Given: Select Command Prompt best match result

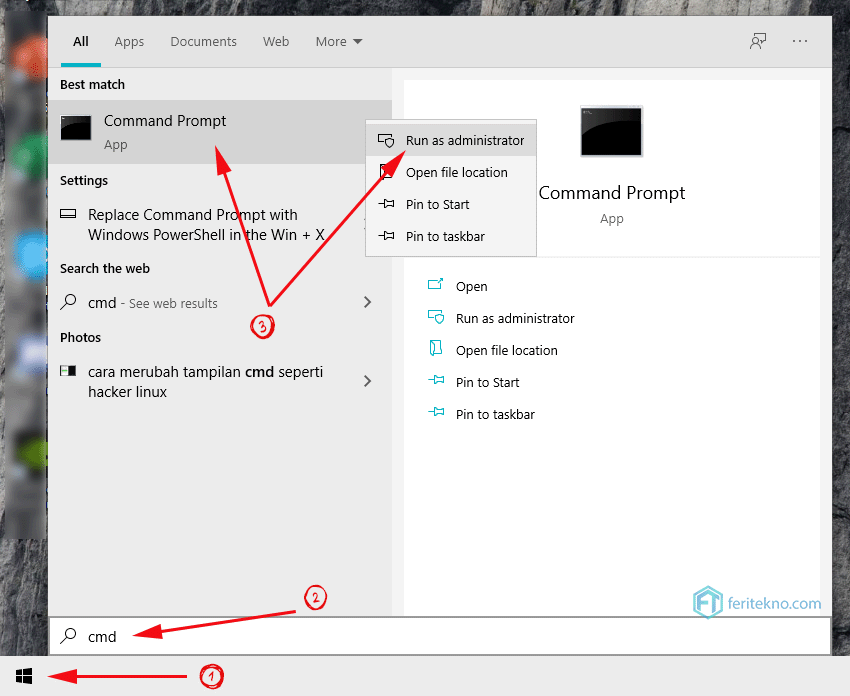Looking at the screenshot, I should click(x=220, y=132).
